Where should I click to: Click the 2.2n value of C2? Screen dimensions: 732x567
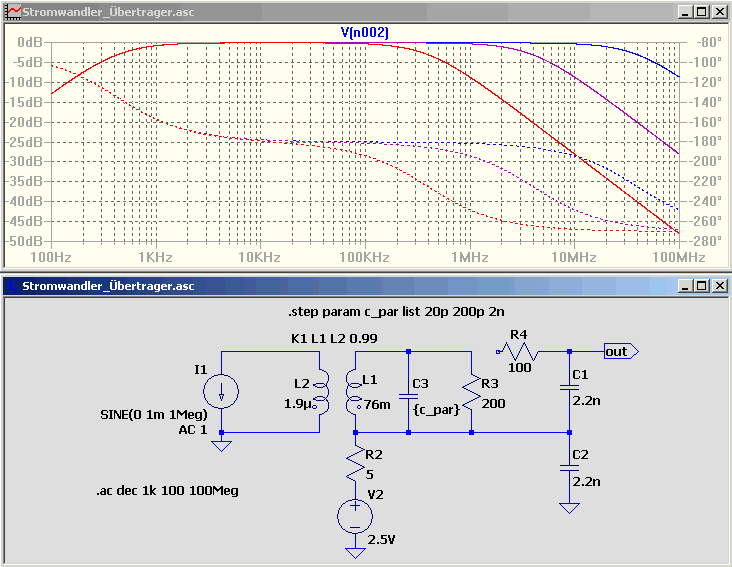586,481
